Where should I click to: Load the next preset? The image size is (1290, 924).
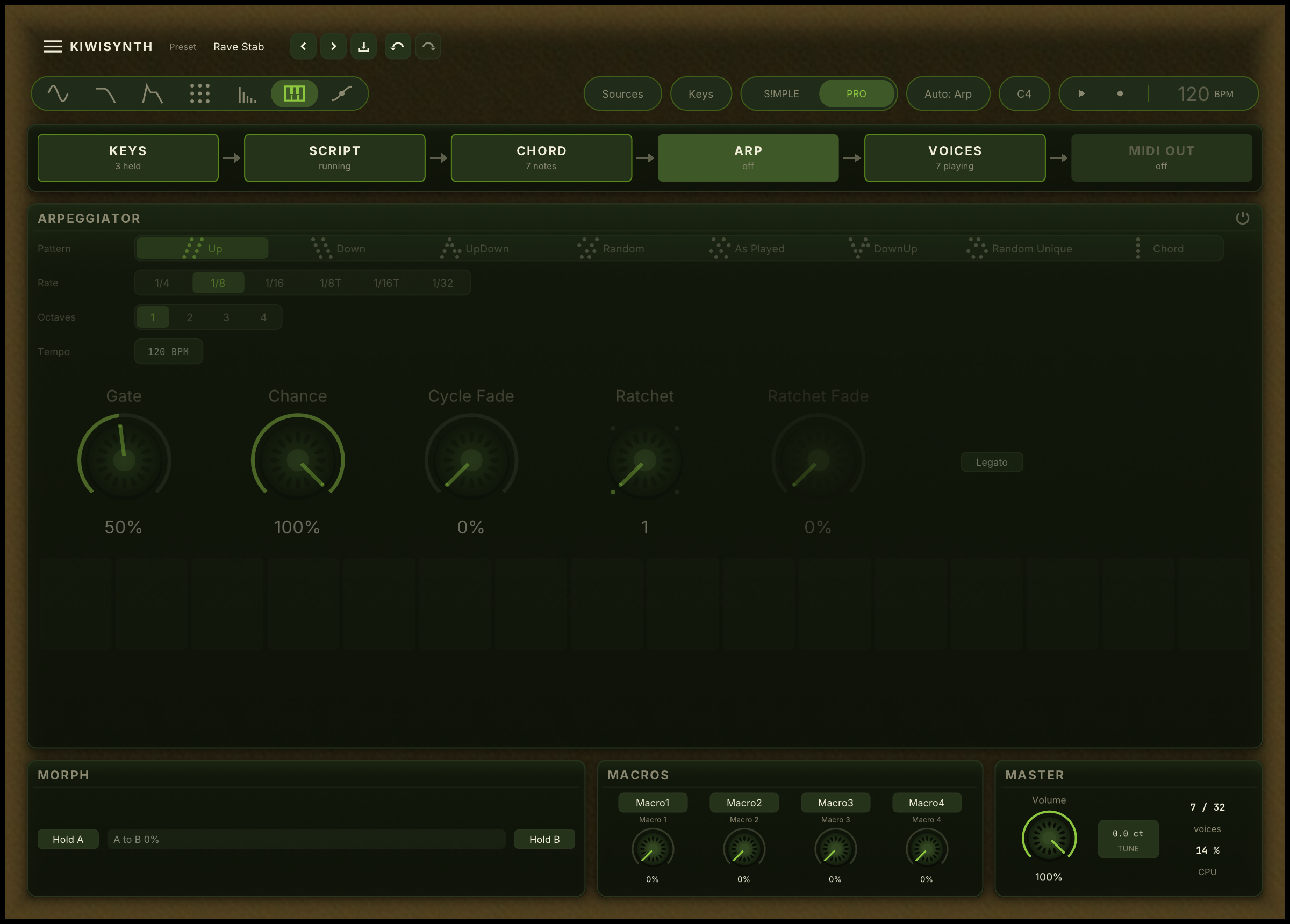click(333, 47)
